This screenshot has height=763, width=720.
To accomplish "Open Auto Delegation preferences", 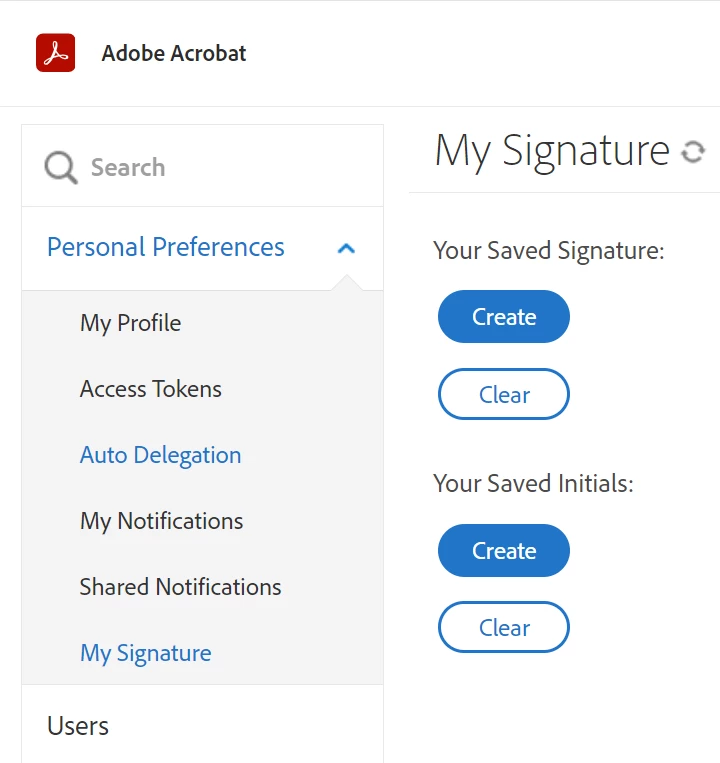I will (x=160, y=455).
